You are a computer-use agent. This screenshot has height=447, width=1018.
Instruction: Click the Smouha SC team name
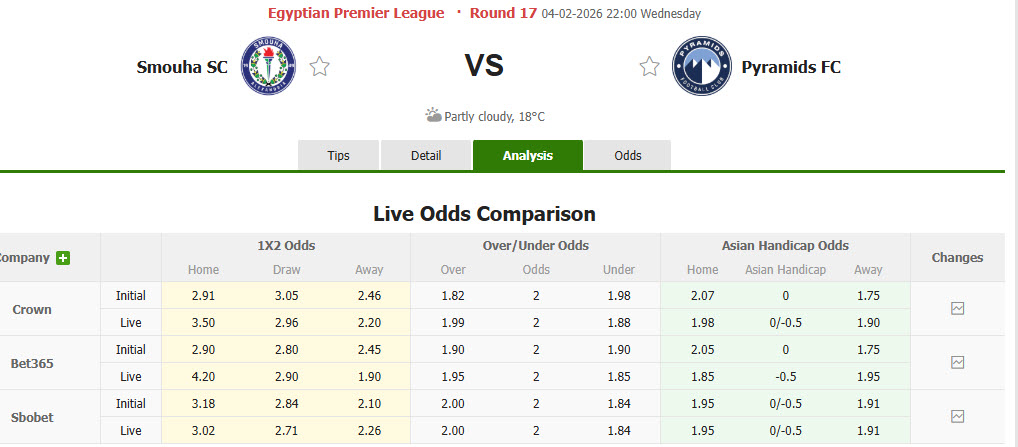183,68
